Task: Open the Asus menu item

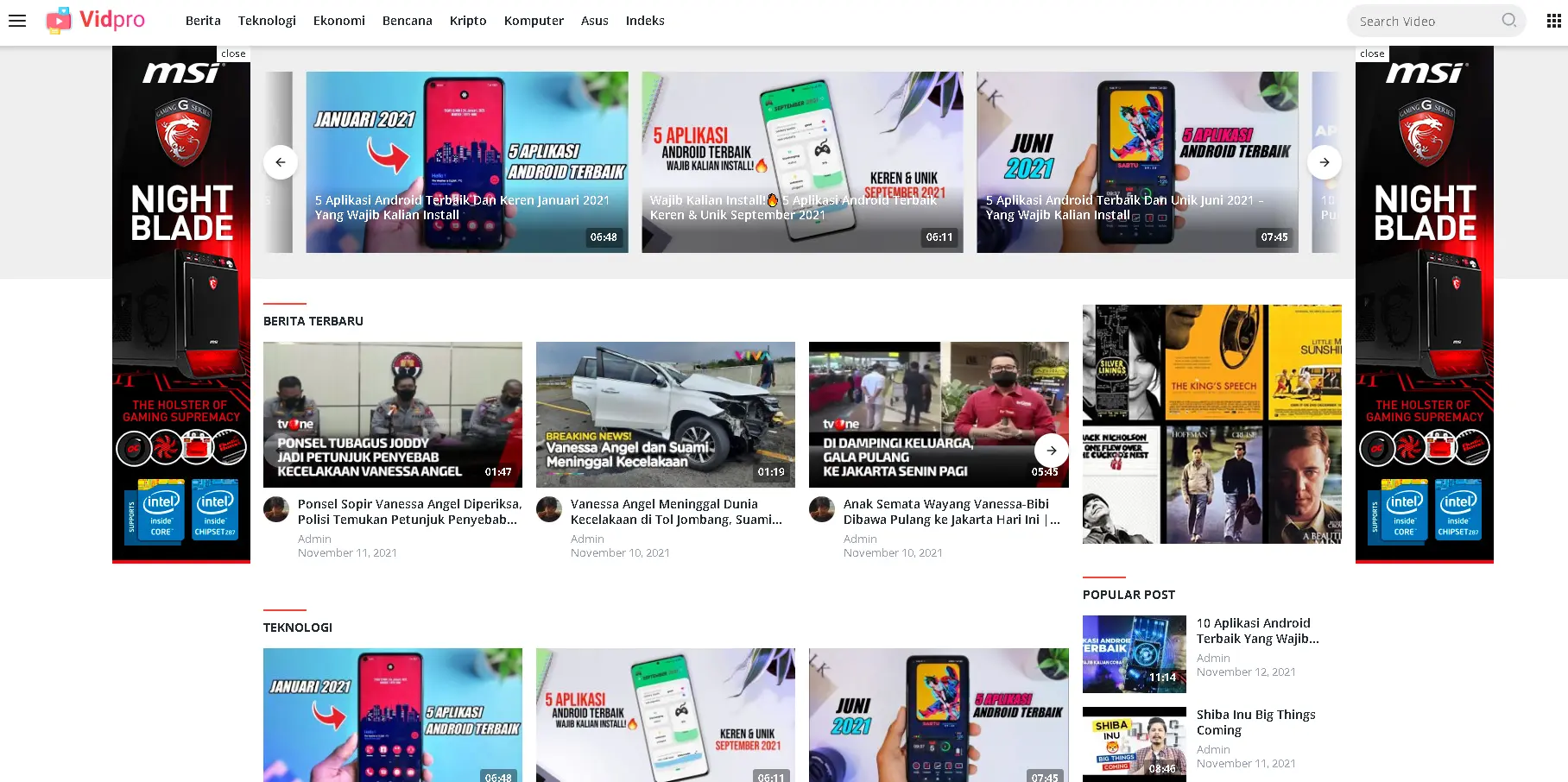Action: [x=595, y=21]
